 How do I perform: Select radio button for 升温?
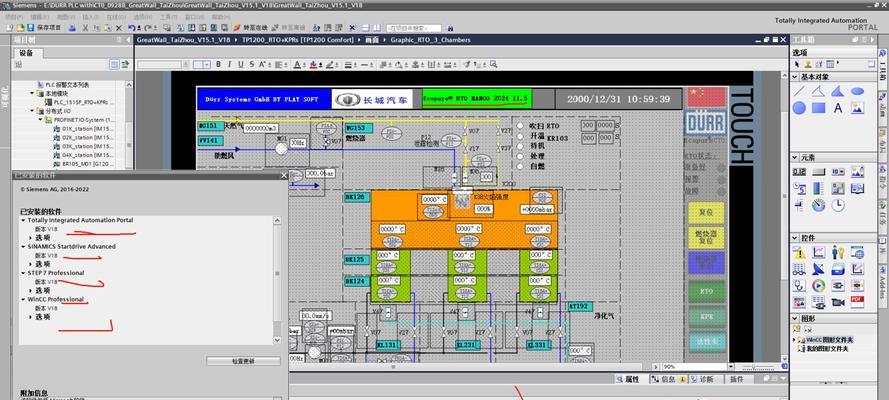(519, 136)
